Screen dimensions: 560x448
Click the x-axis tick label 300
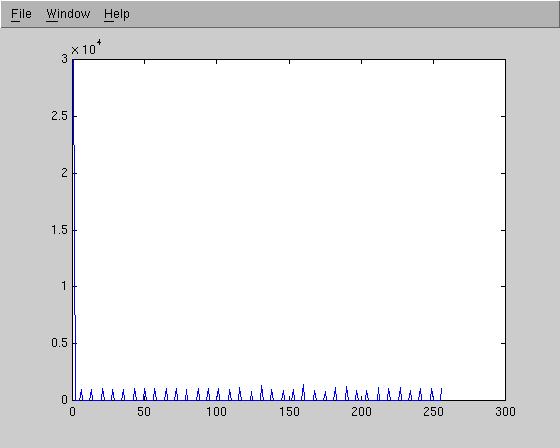pos(505,412)
